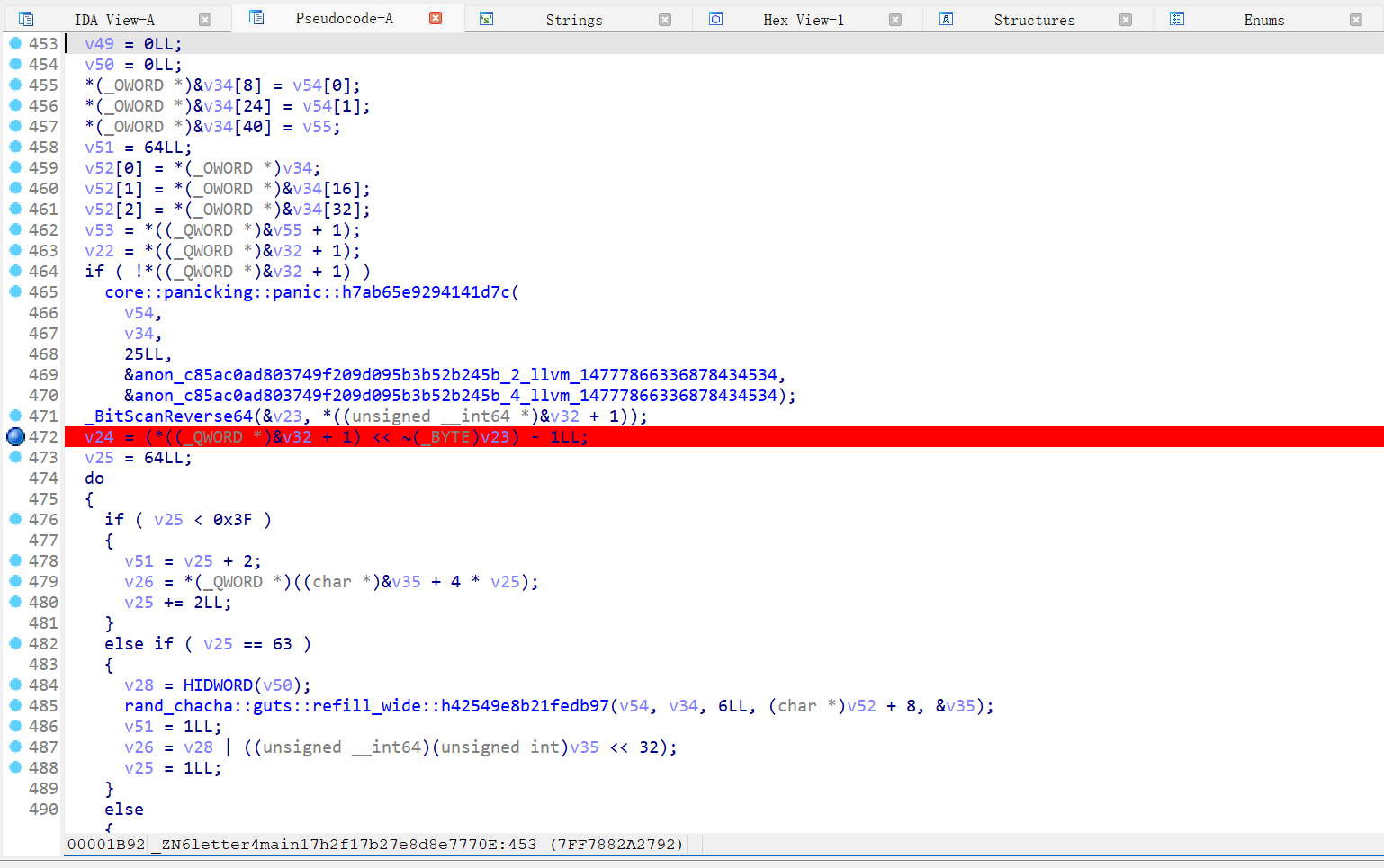Screen dimensions: 1384x868
Task: Click the IDA View-A tab icon
Action: click(x=26, y=19)
